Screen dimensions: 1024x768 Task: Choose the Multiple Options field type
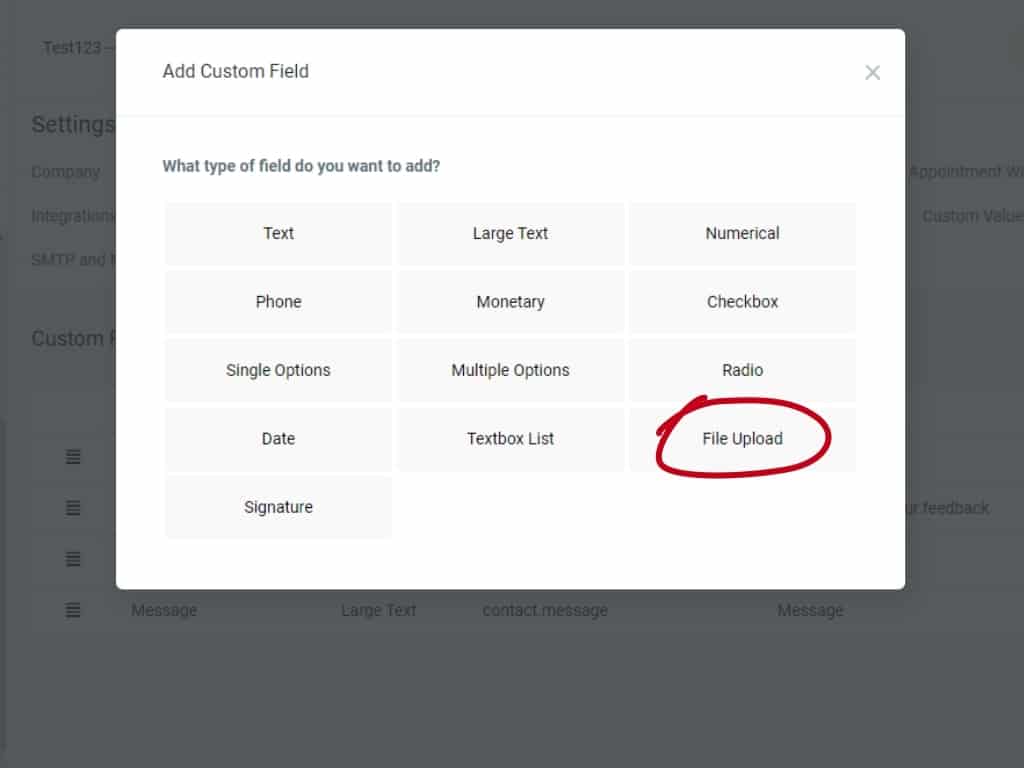coord(510,370)
